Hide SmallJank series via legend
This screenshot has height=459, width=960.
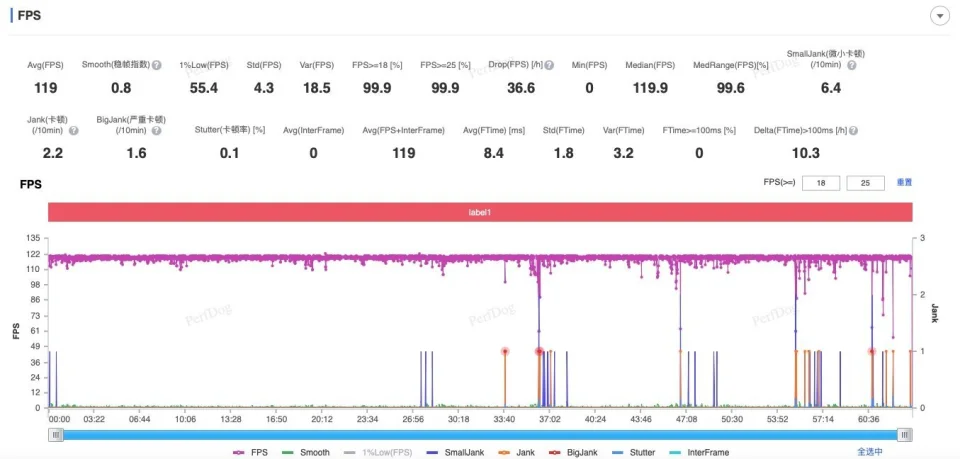click(455, 452)
